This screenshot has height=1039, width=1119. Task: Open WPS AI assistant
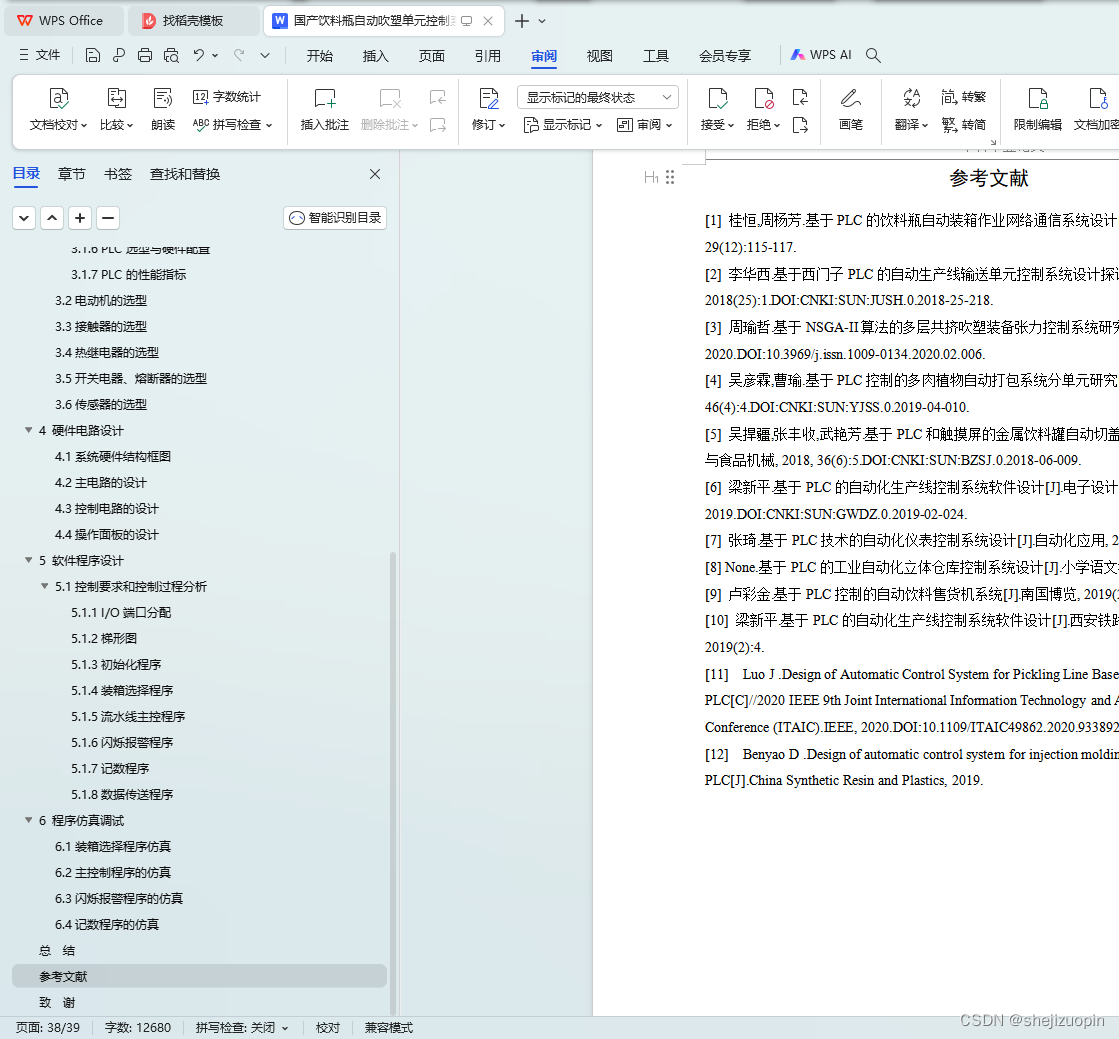(821, 55)
